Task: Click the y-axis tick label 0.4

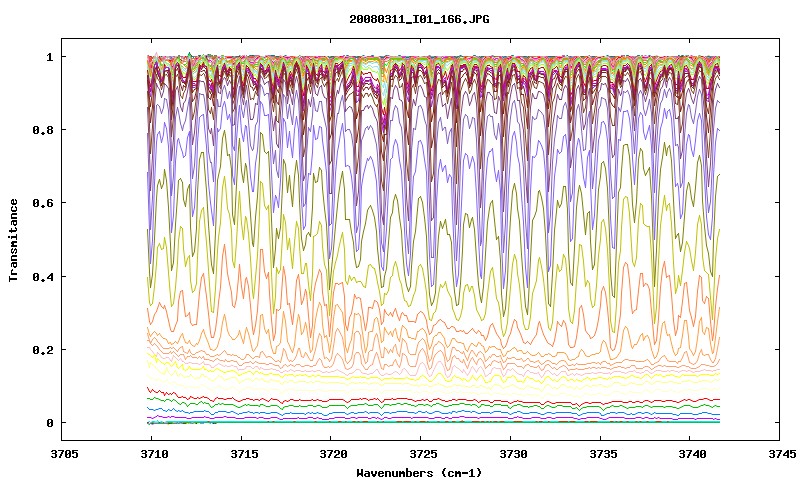Action: pyautogui.click(x=43, y=276)
